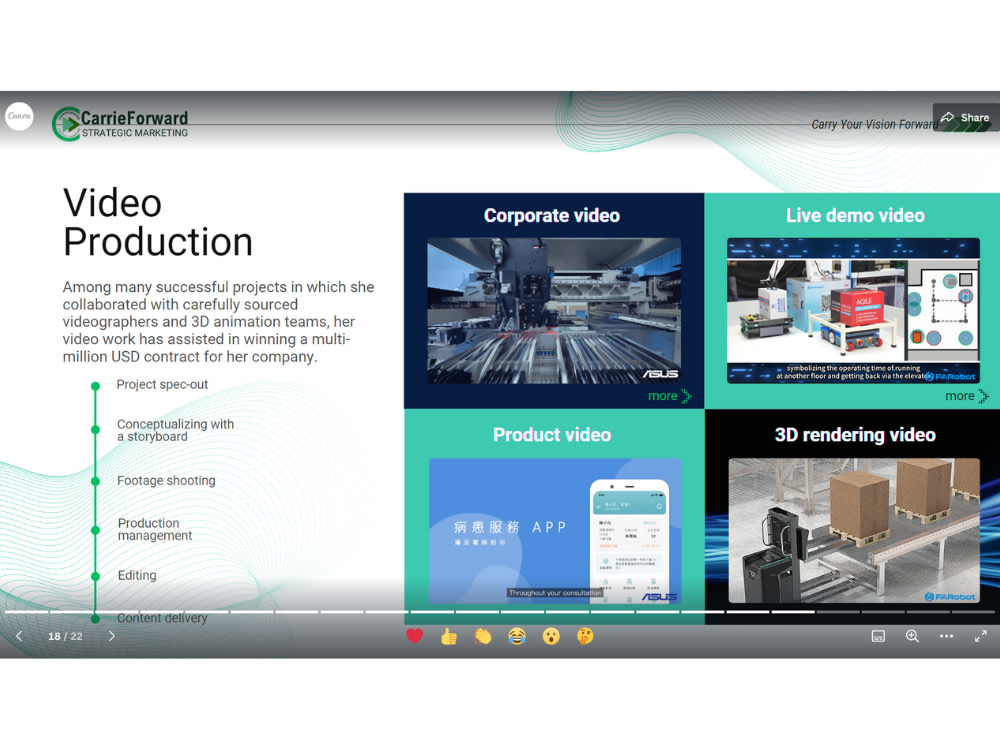
Task: Open the Product video thumbnail
Action: coord(555,531)
